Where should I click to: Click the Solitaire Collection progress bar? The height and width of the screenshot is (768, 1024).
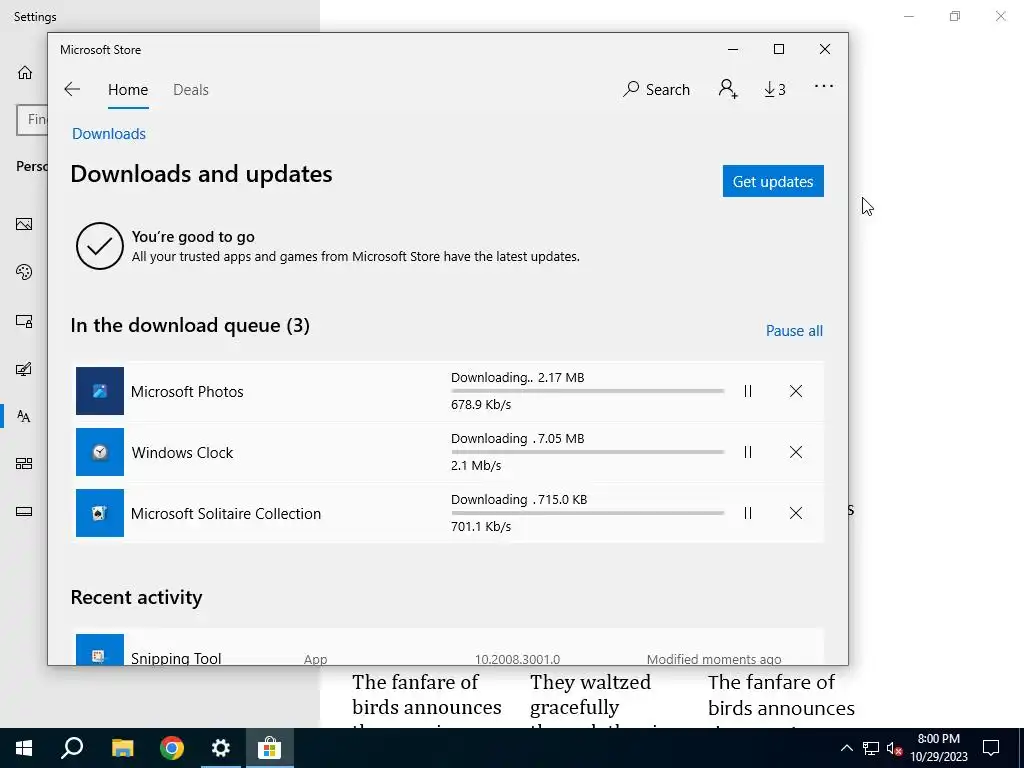(587, 513)
